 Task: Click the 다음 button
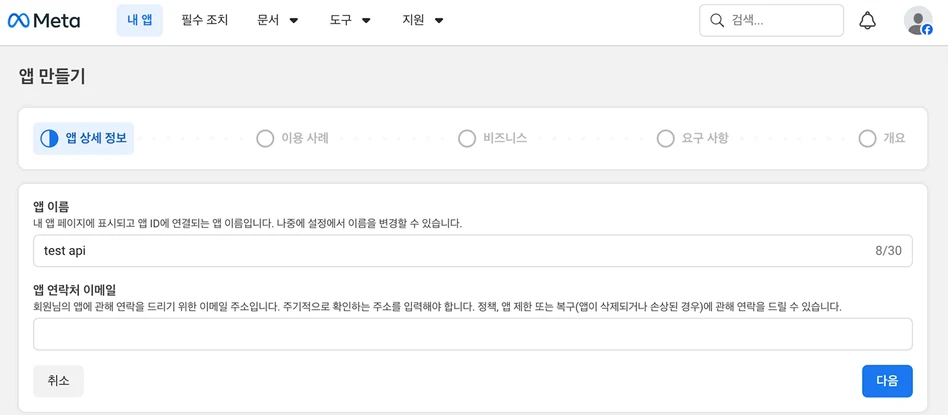tap(887, 381)
